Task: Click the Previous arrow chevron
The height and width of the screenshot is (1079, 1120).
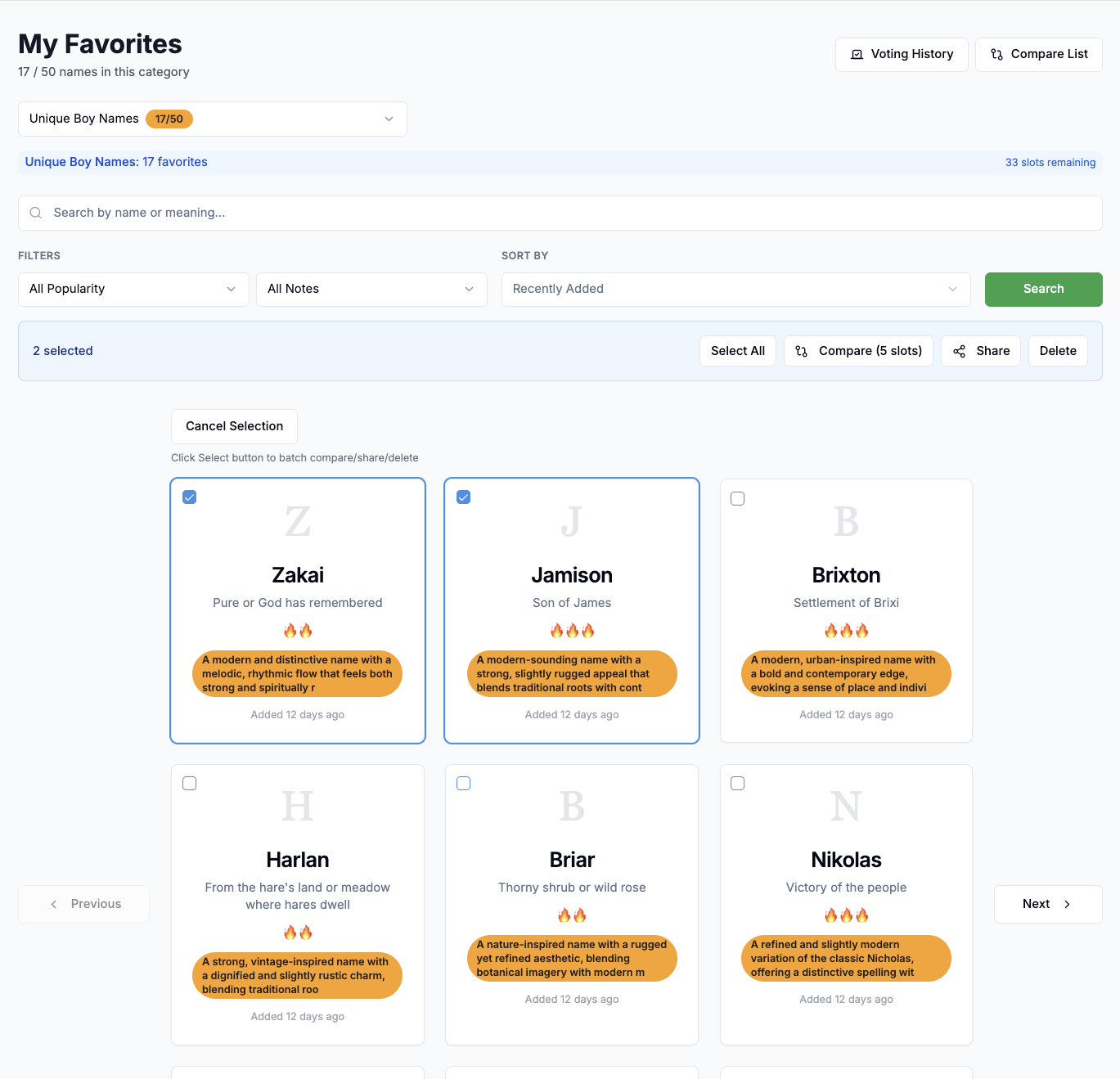Action: [53, 904]
